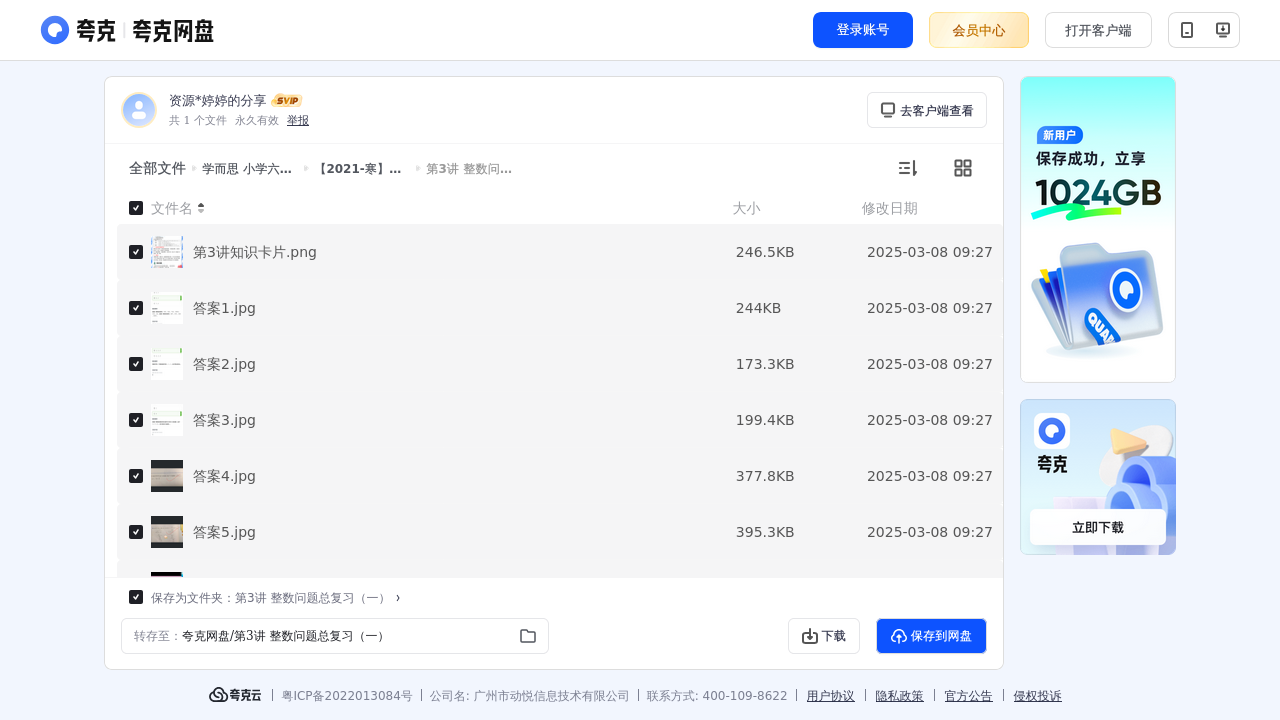Open thumbnail of 第3讲知识卡片.png
The image size is (1280, 720).
[x=167, y=252]
